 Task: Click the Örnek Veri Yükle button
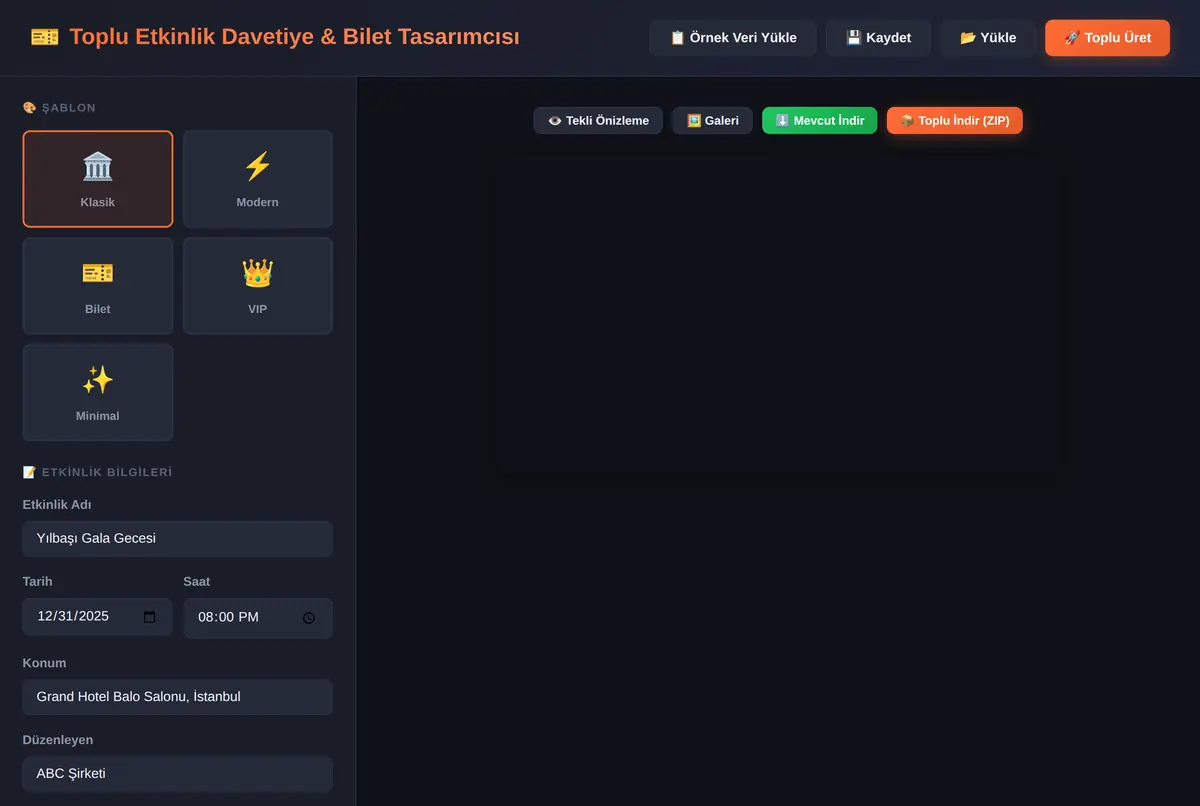[733, 38]
